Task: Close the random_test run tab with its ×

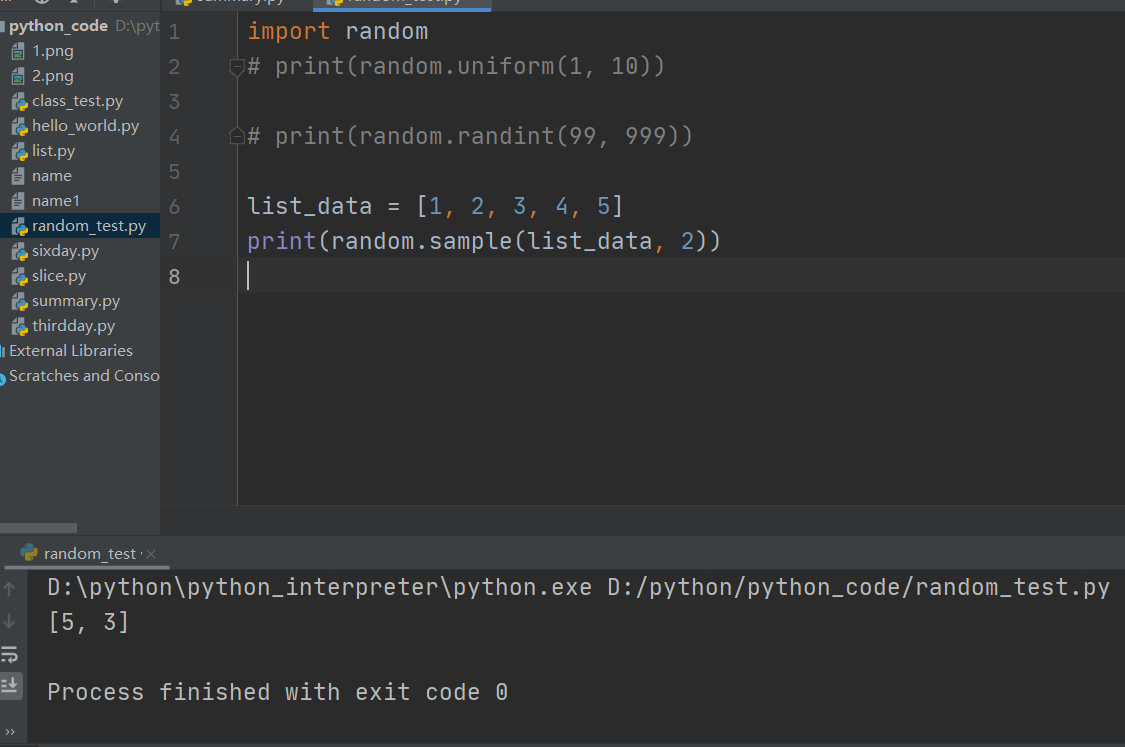Action: tap(151, 552)
